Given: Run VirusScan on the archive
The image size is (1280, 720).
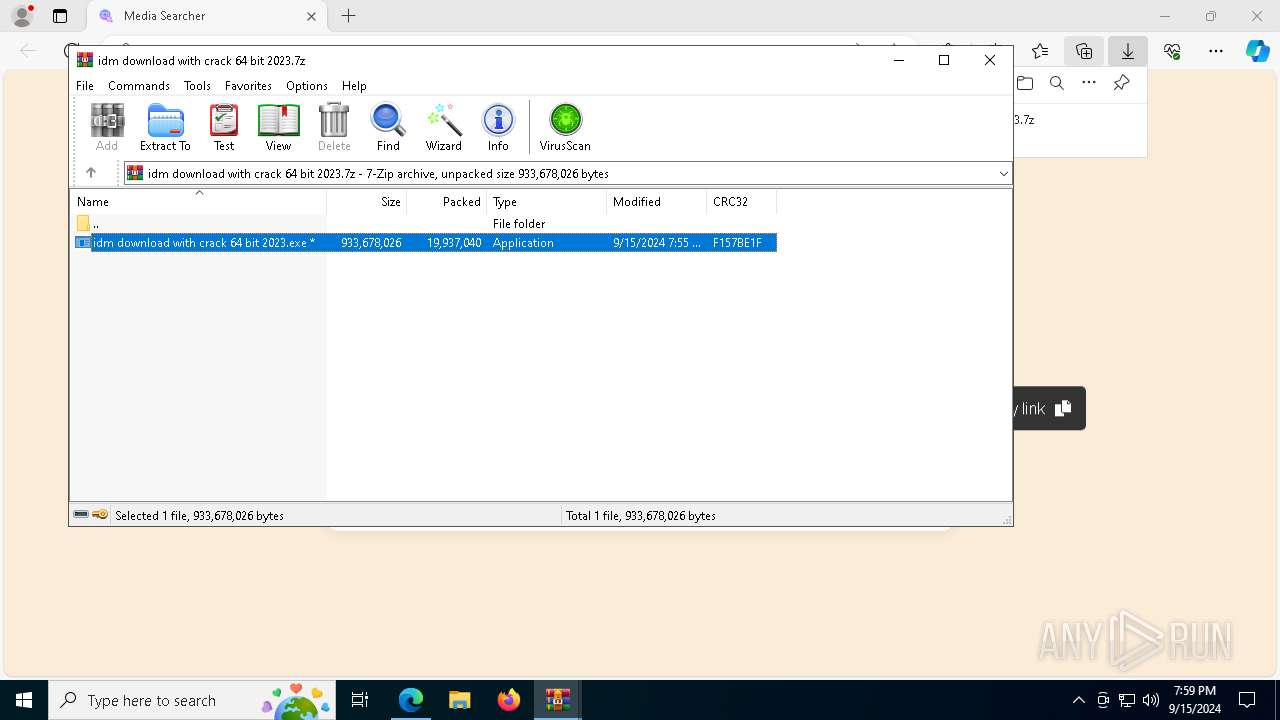Looking at the screenshot, I should coord(565,127).
